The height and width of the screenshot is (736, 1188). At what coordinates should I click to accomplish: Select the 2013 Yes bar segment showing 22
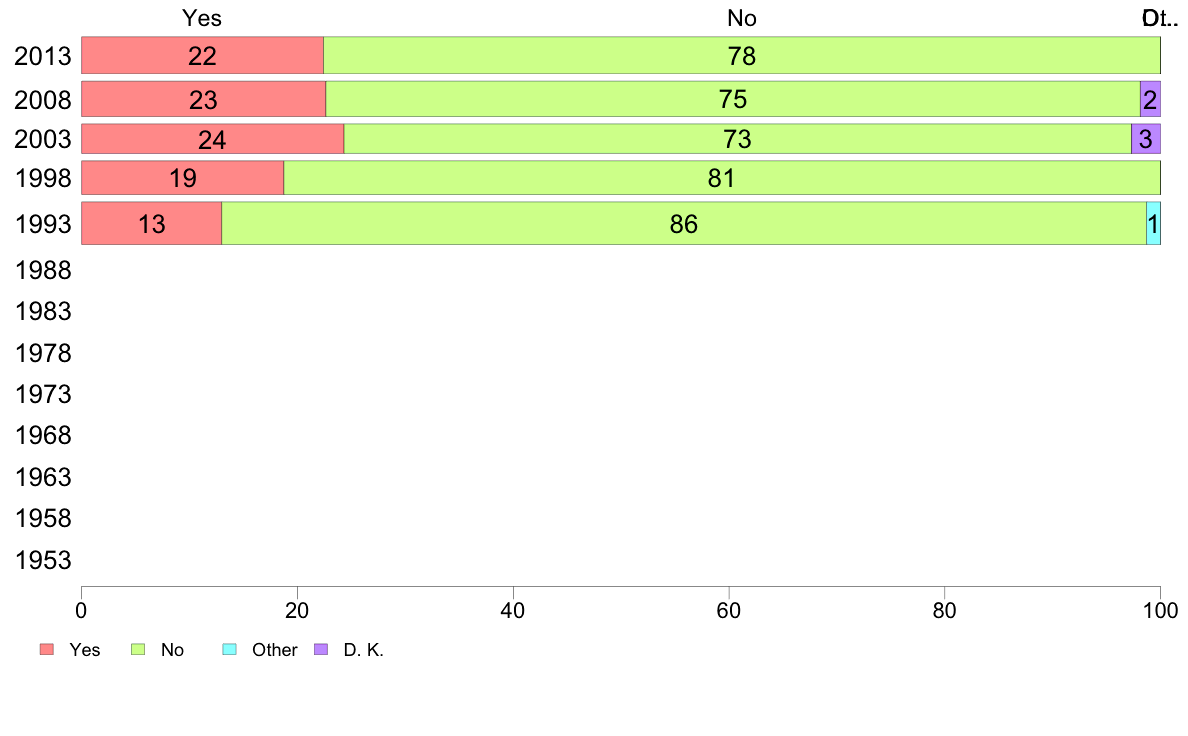(x=202, y=55)
